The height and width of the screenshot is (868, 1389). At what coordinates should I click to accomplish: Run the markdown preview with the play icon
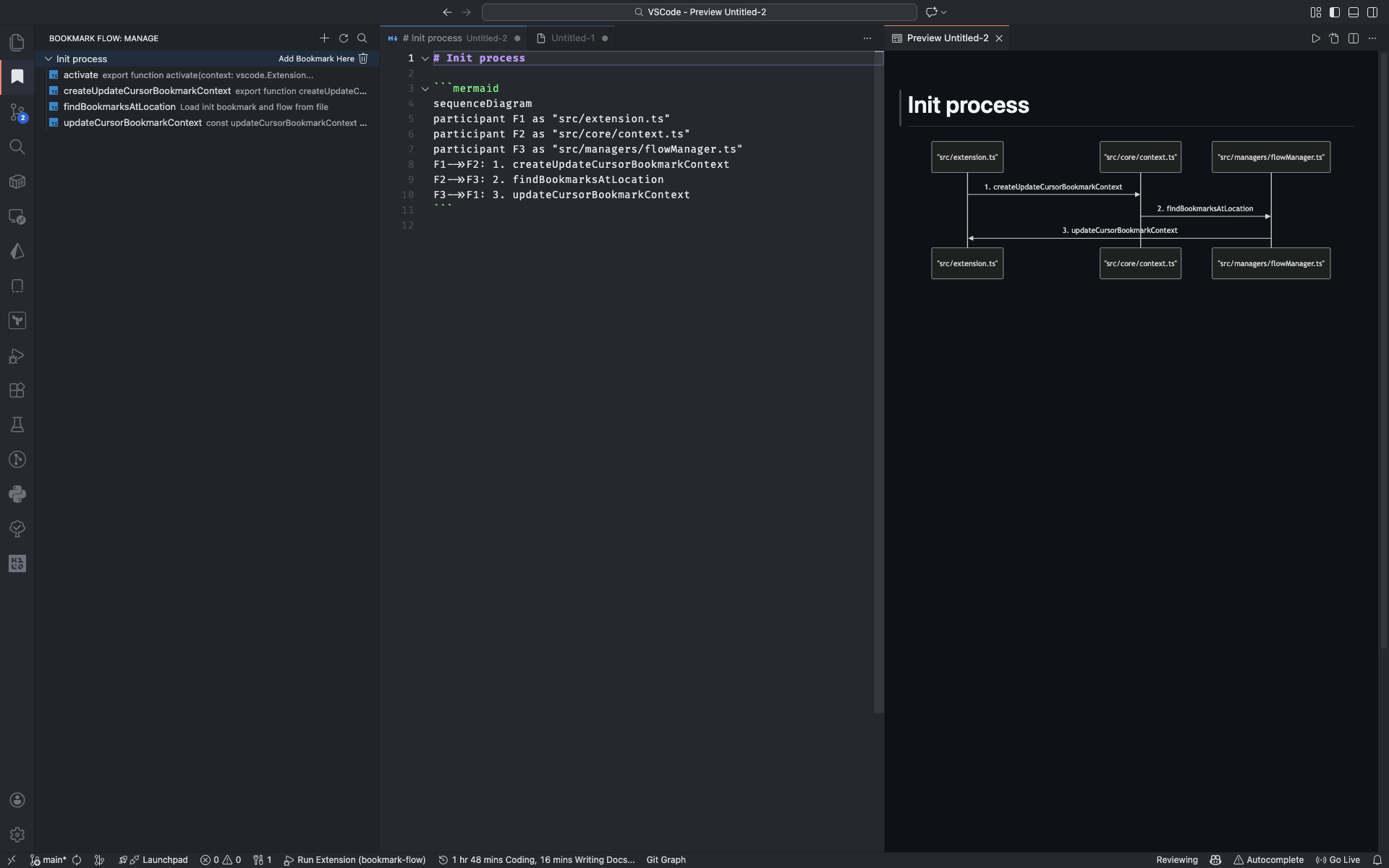click(x=1315, y=38)
